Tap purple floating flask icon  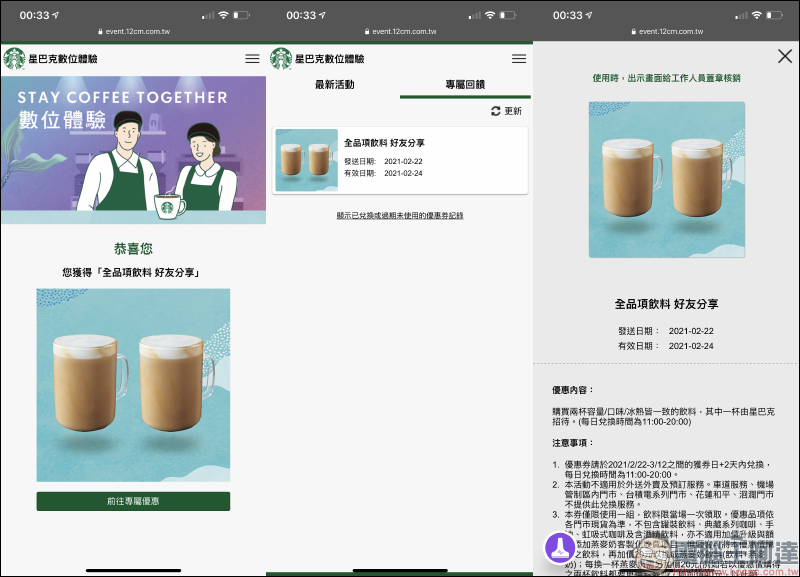pos(560,547)
